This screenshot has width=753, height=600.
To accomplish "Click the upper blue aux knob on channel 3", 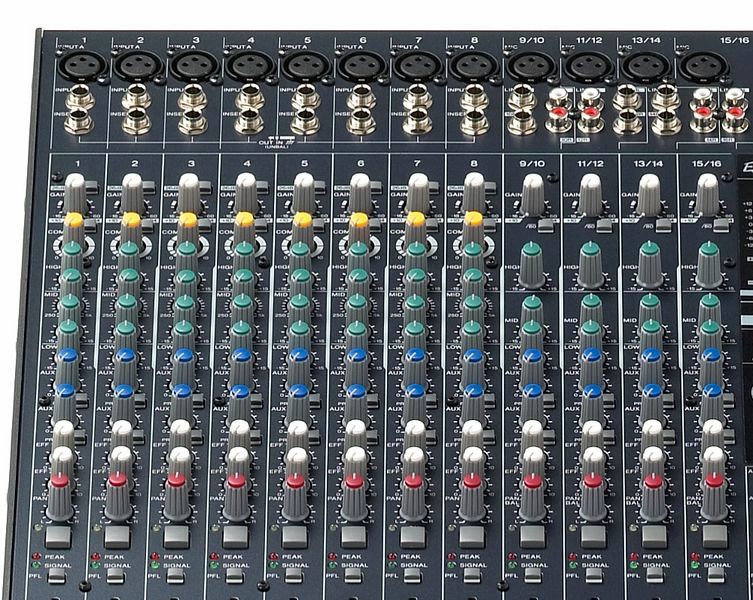I will [183, 355].
